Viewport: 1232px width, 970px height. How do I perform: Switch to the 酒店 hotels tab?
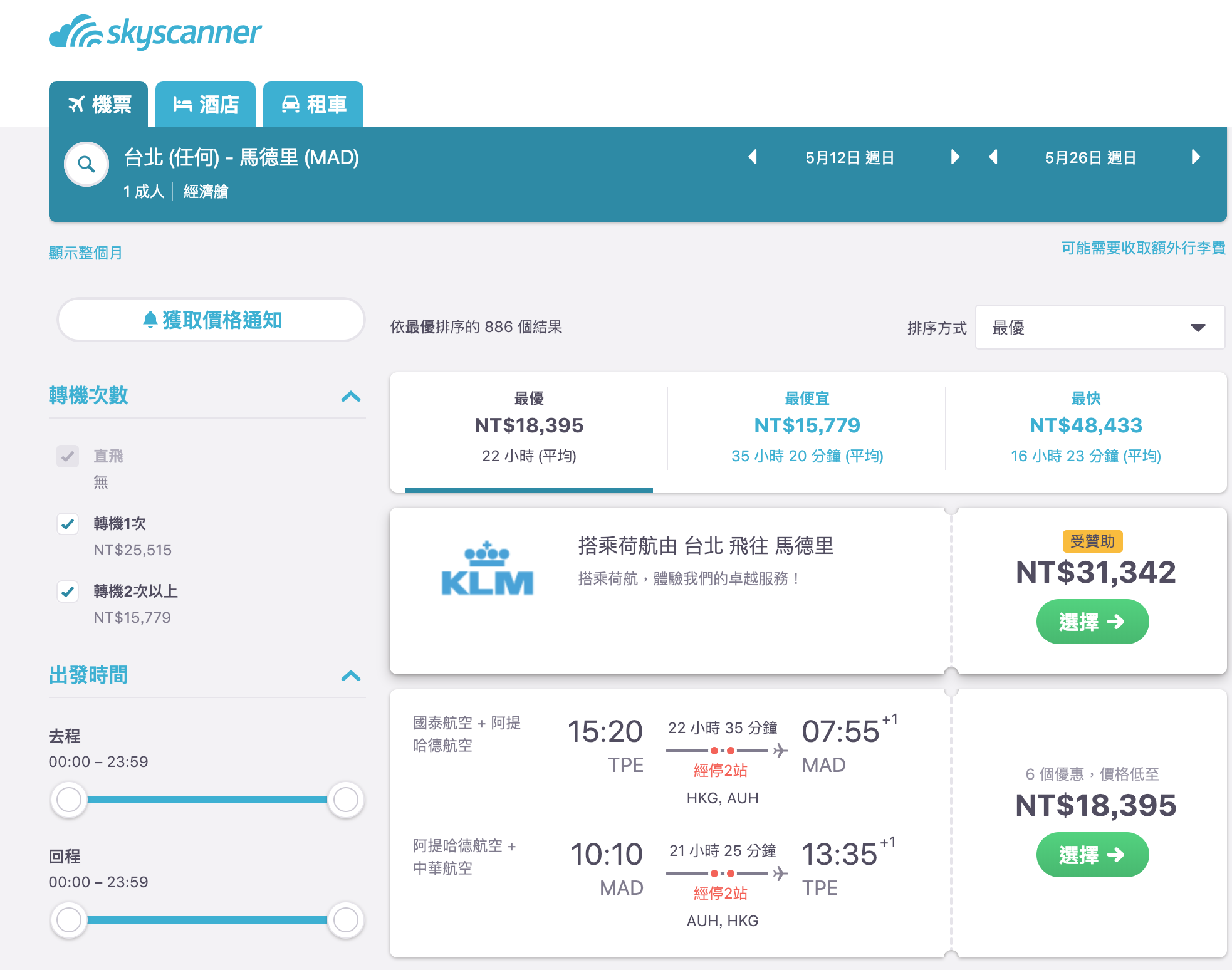[x=206, y=104]
